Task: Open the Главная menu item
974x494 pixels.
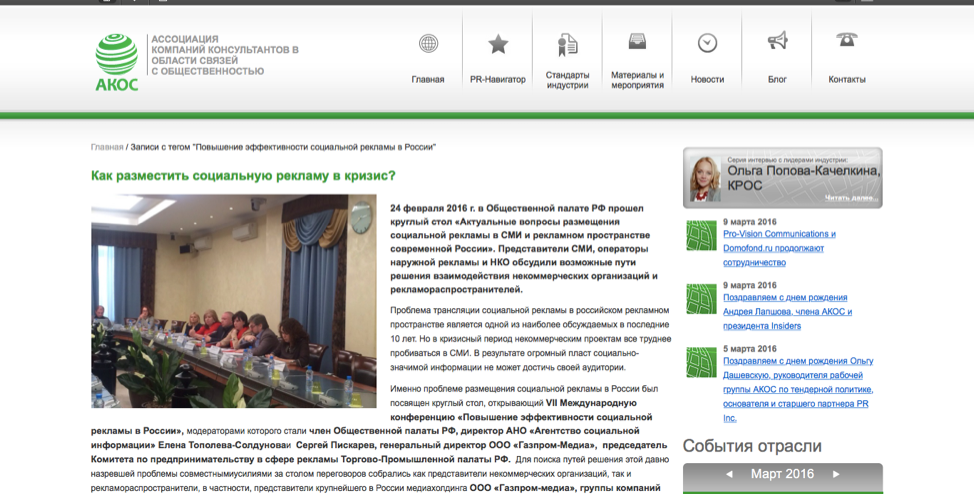Action: [x=428, y=80]
